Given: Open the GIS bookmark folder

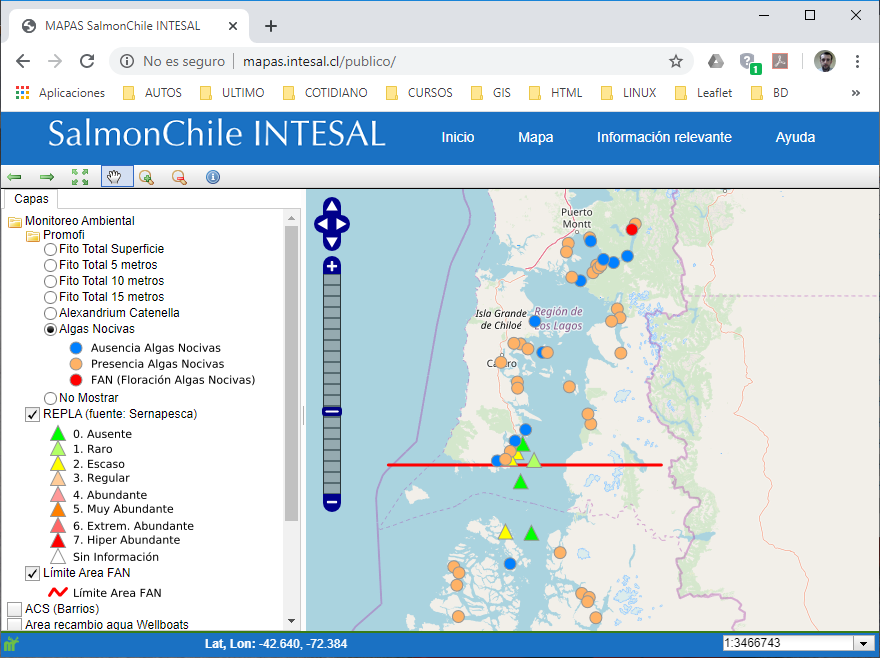Looking at the screenshot, I should point(491,93).
